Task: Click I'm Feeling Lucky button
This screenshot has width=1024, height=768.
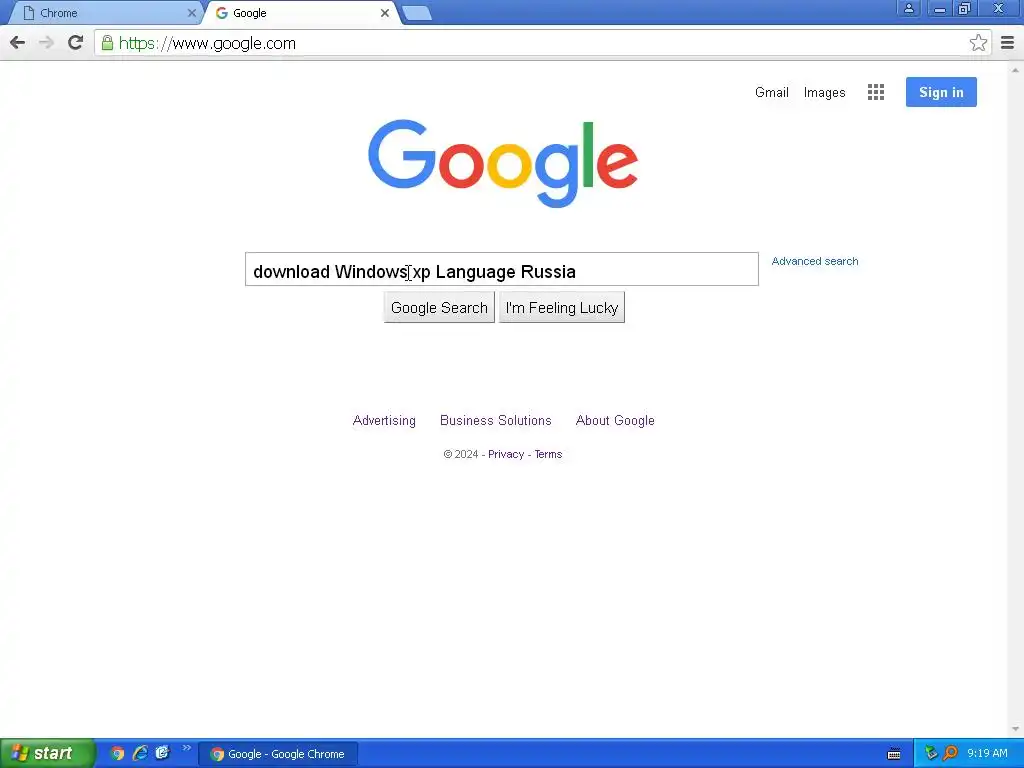Action: [562, 308]
